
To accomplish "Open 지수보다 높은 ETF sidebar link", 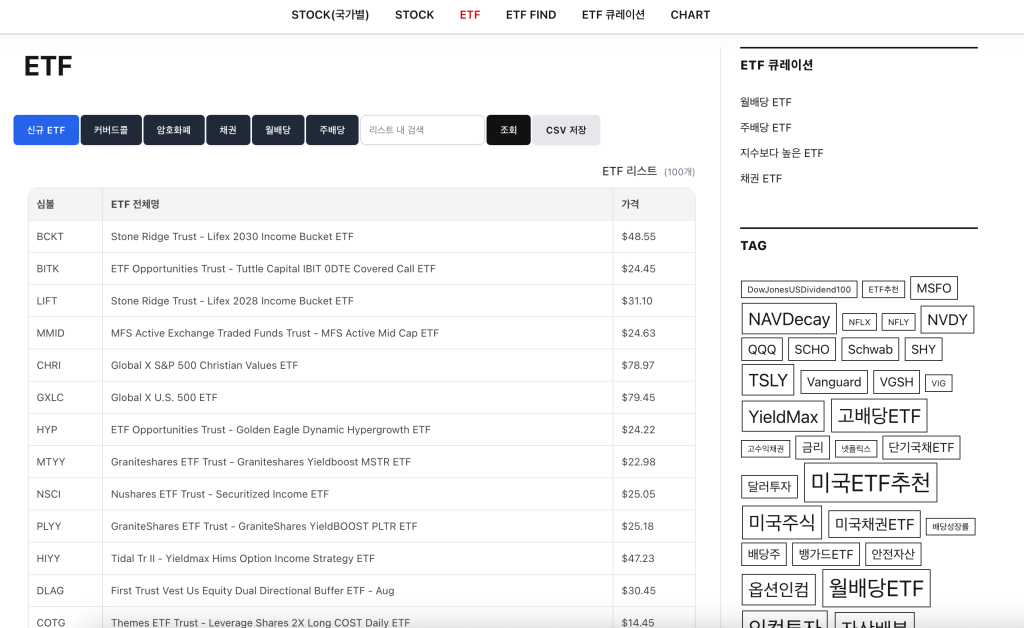I will (x=782, y=153).
